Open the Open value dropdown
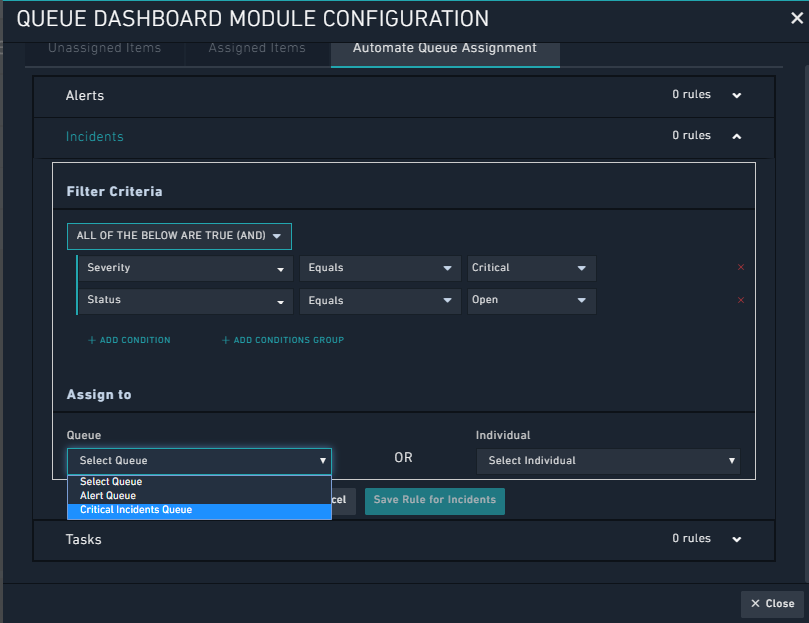809x623 pixels. tap(531, 300)
